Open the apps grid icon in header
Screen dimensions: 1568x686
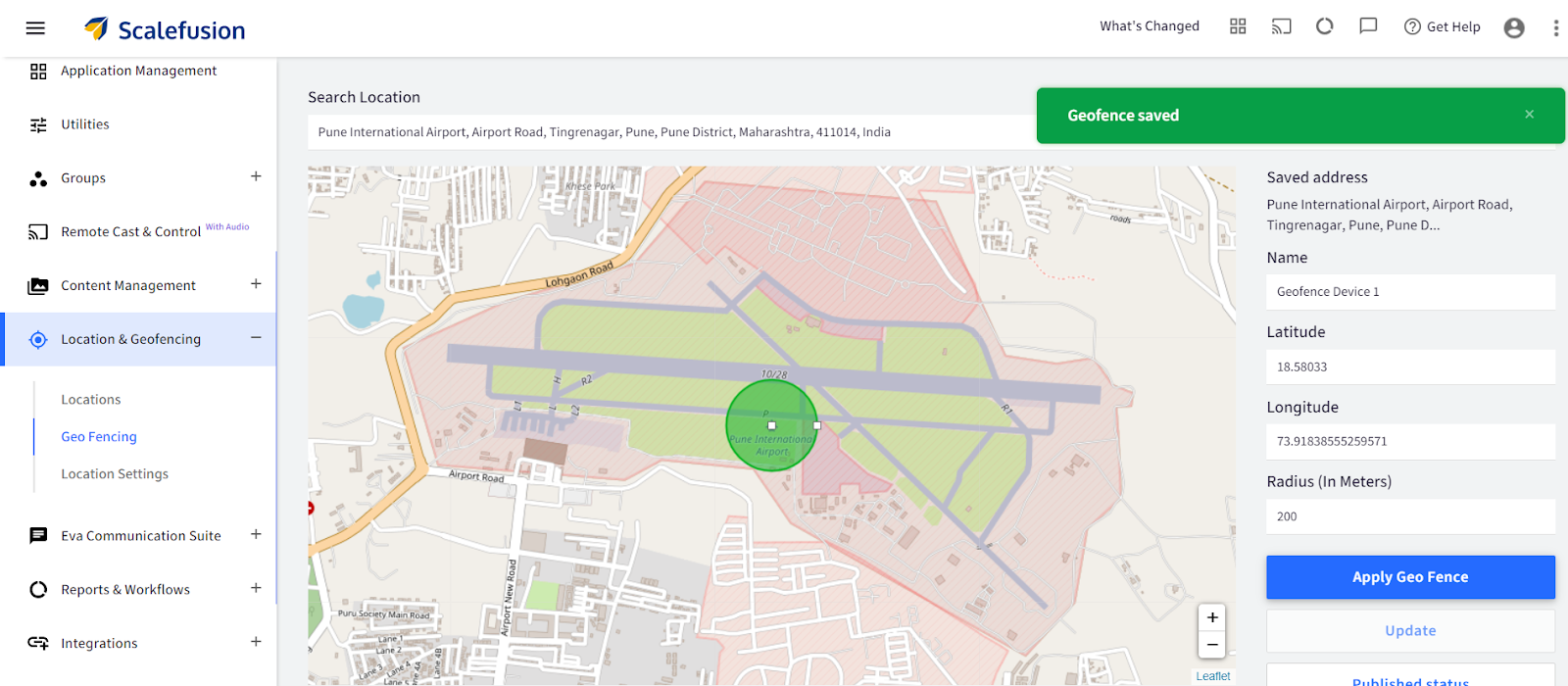(x=1238, y=26)
